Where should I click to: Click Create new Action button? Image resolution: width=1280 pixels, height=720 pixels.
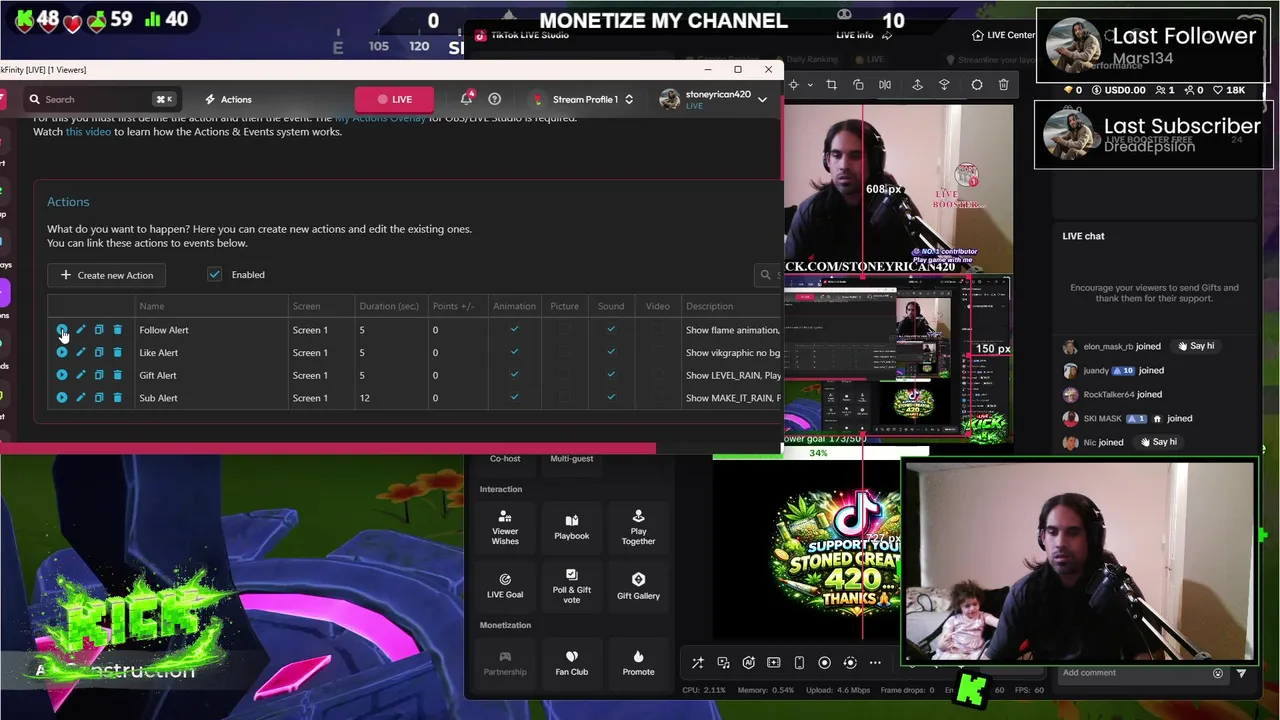(x=107, y=275)
